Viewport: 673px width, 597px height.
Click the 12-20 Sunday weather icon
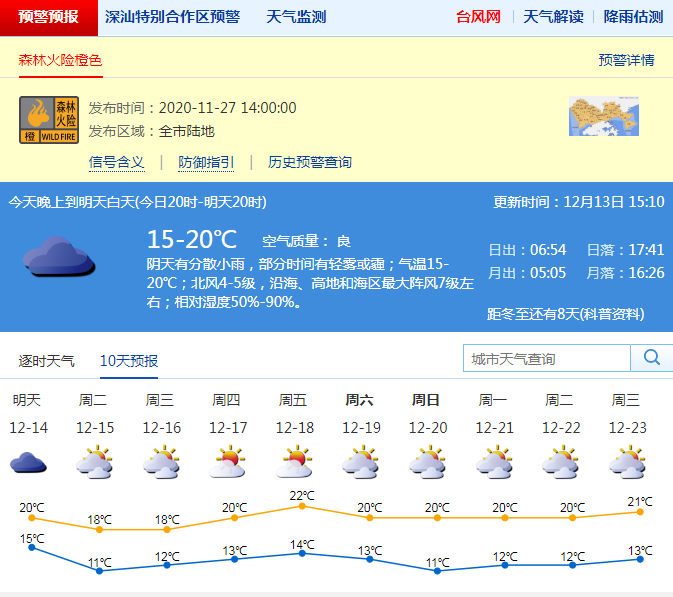pos(427,463)
